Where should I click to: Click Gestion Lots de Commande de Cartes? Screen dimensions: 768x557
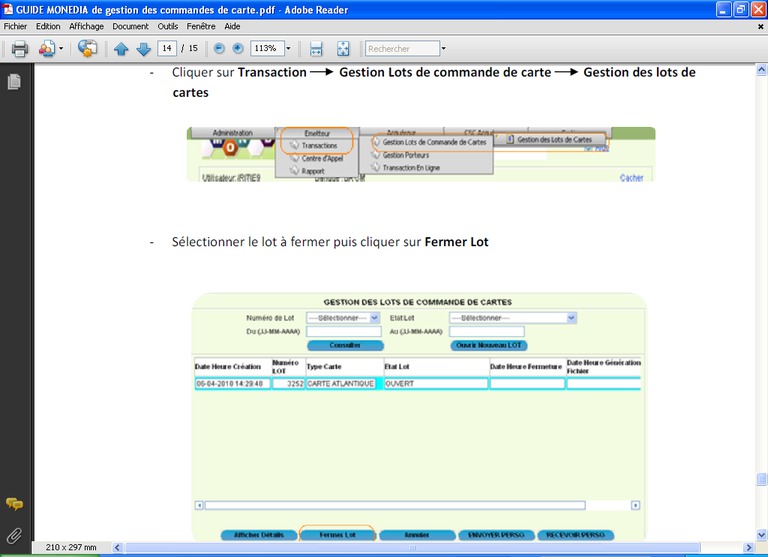434,142
